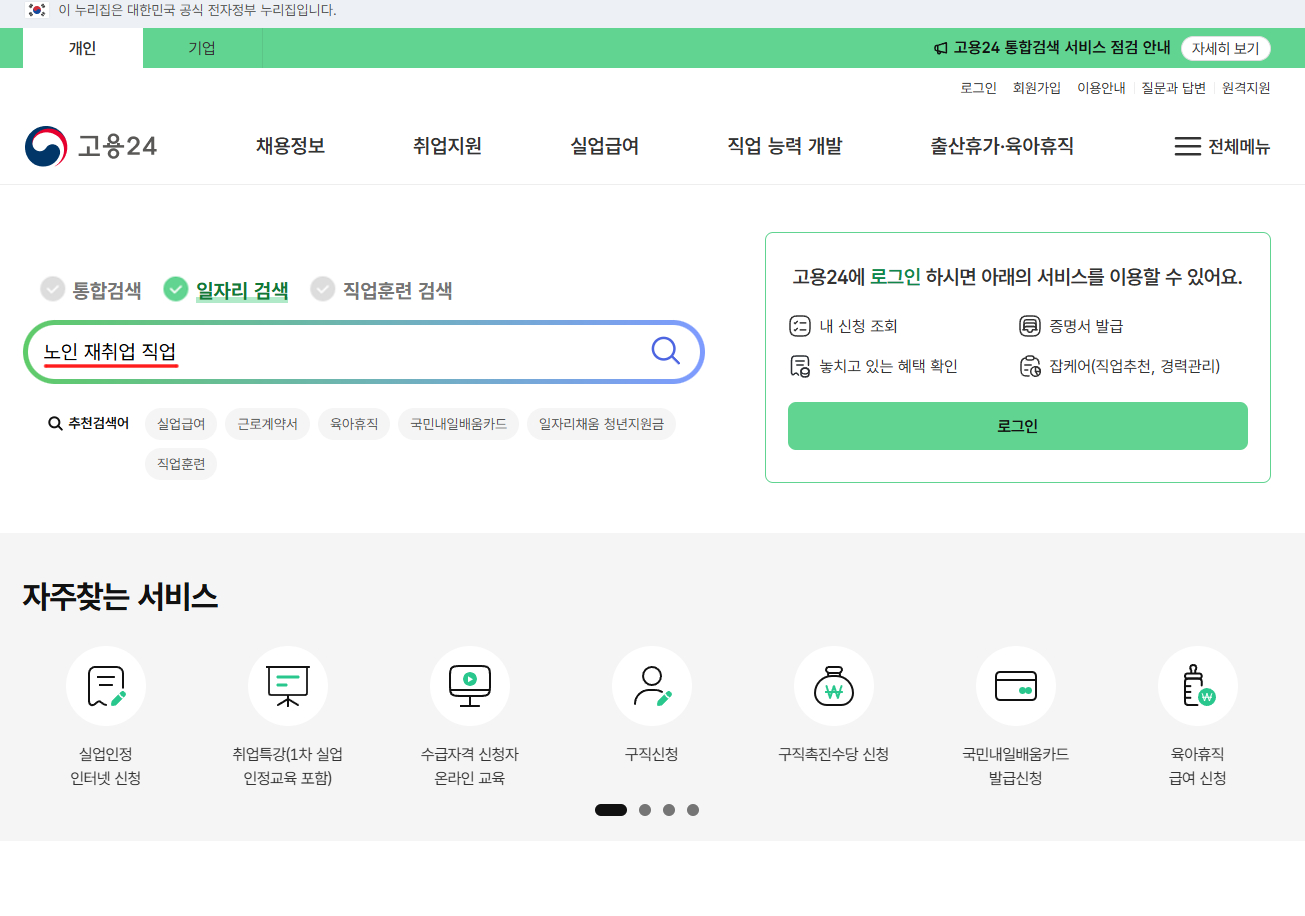1305x916 pixels.
Task: Open the 실업급여 menu
Action: coord(604,146)
